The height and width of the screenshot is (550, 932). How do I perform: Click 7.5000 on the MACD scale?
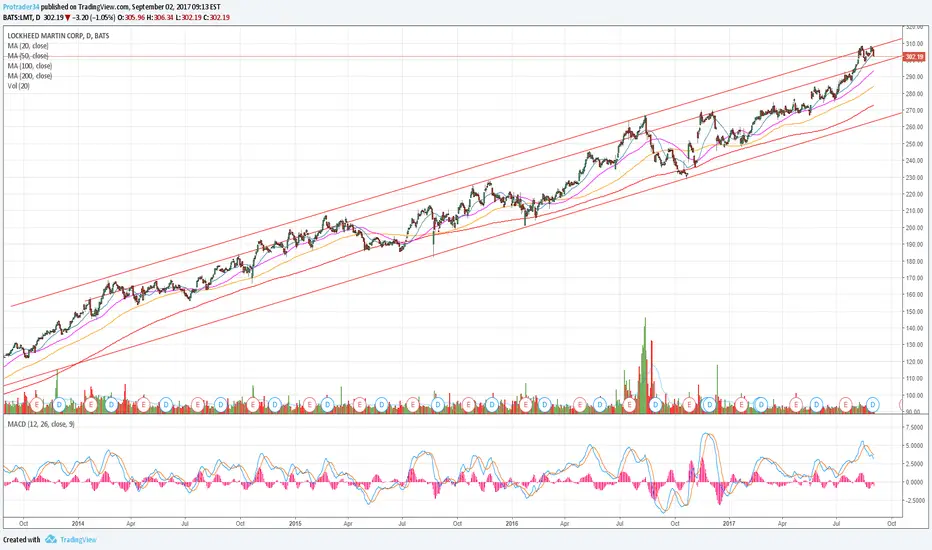[x=915, y=428]
